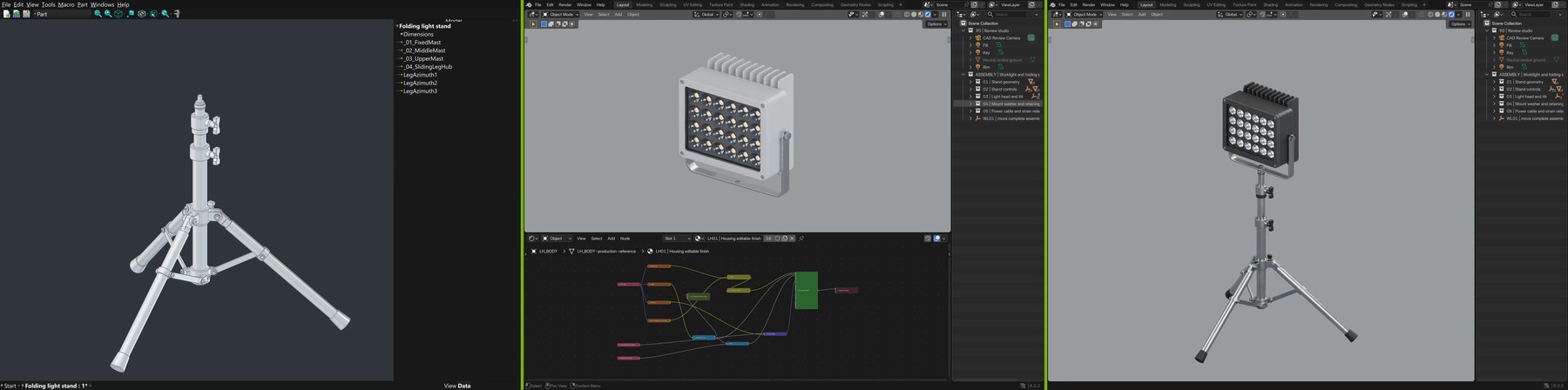The width and height of the screenshot is (1568, 390).
Task: Unlink the LH01 material with the X button
Action: click(792, 238)
